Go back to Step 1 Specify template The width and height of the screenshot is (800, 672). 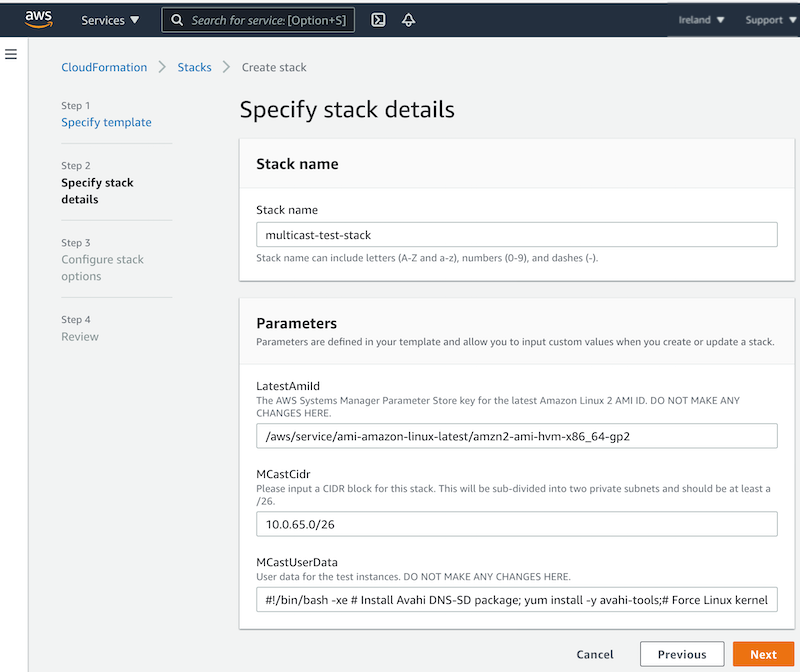106,121
